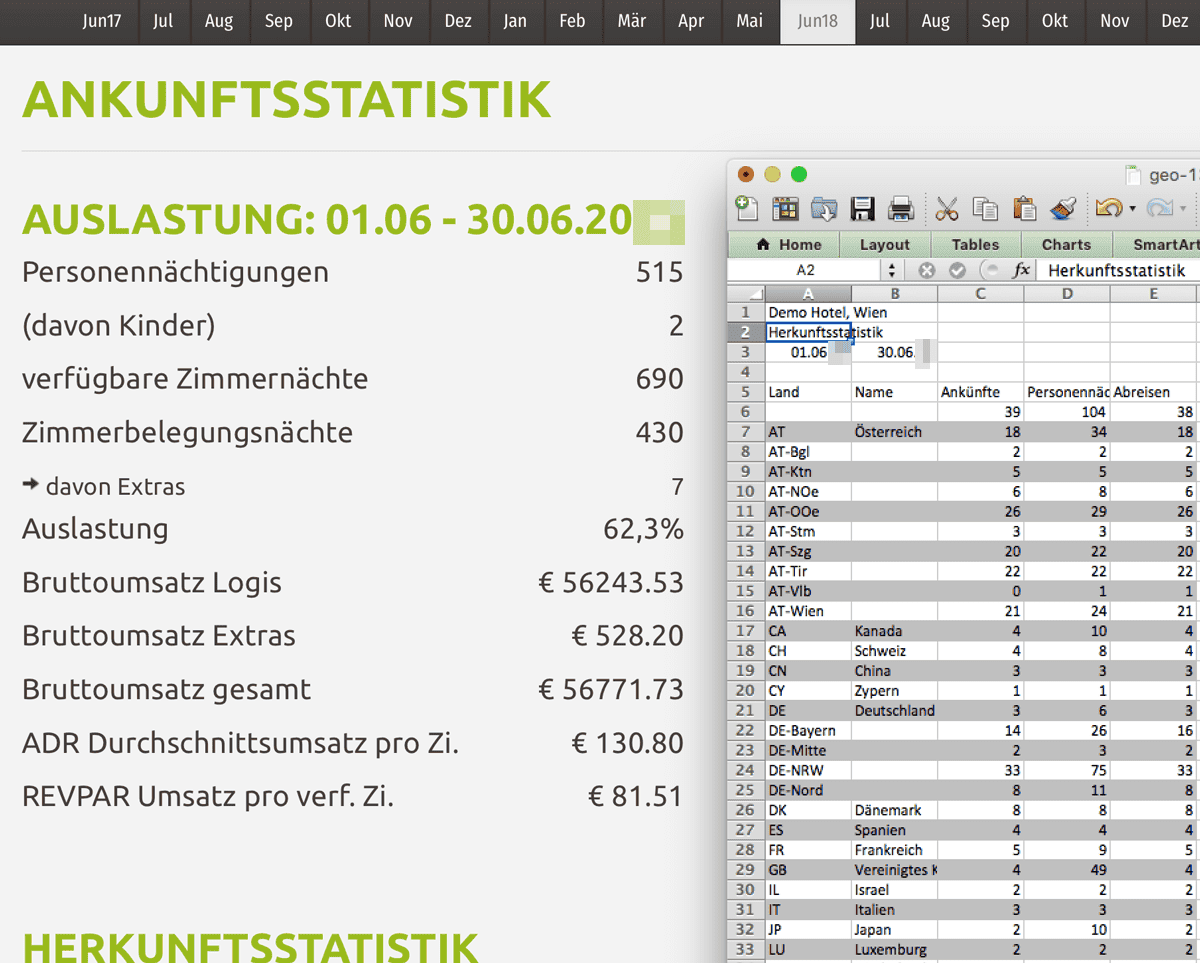Click the 'Abreisen' header cell
1200x963 pixels.
[1153, 392]
